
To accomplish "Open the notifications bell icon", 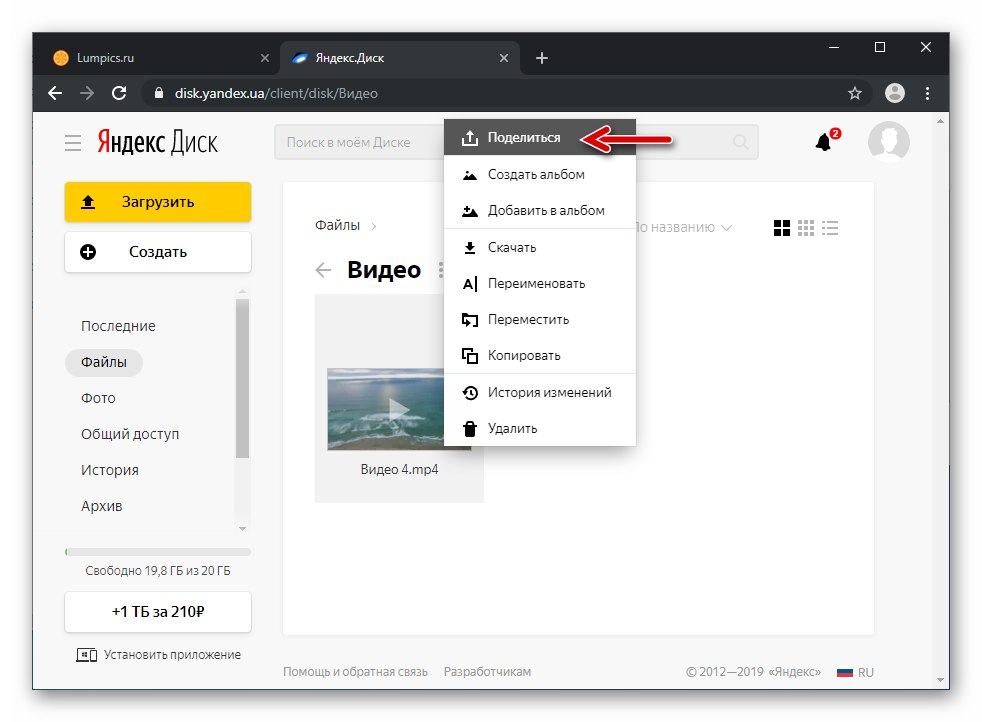I will pyautogui.click(x=826, y=142).
